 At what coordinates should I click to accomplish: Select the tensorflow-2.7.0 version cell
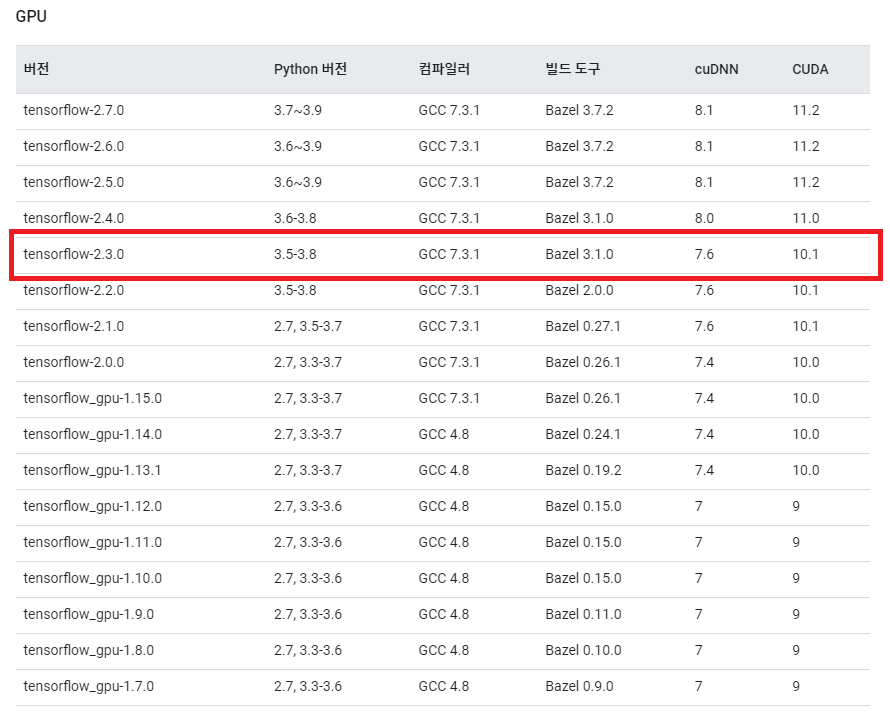pos(74,110)
